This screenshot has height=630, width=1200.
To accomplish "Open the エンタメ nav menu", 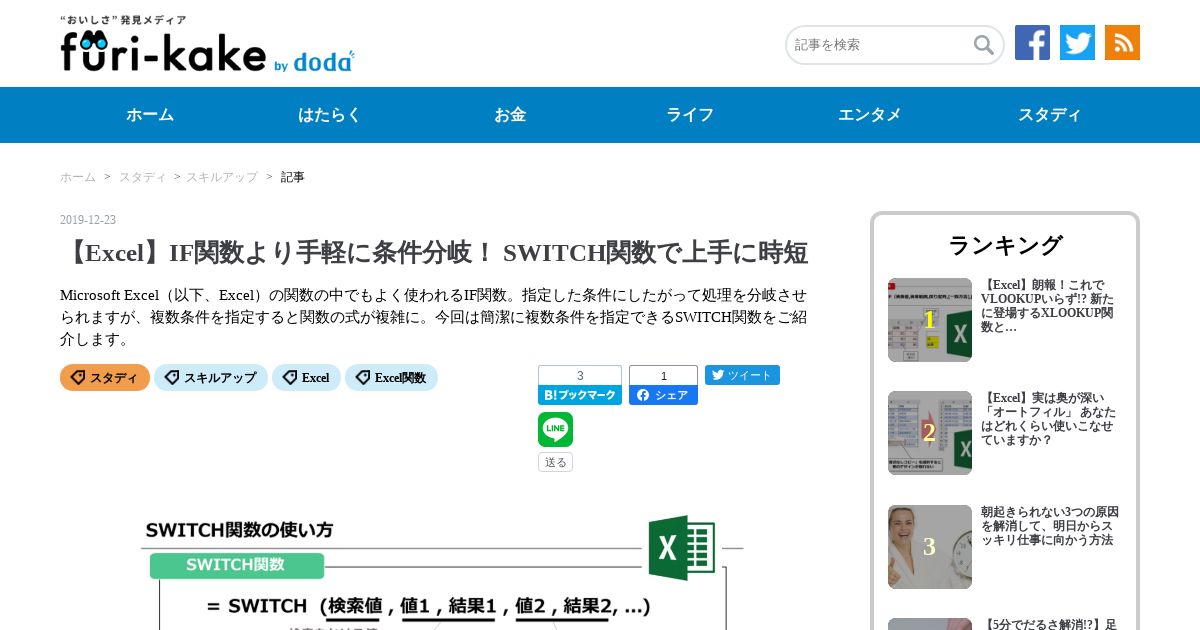I will coord(870,115).
